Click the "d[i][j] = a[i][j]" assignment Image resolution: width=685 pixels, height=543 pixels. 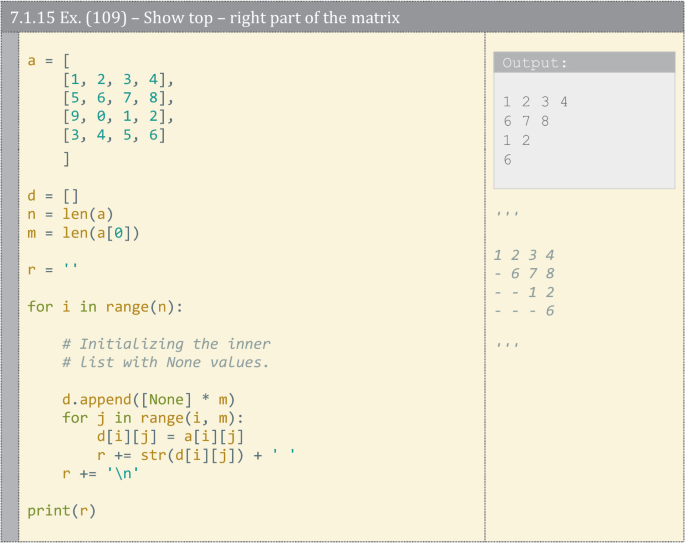tap(170, 436)
